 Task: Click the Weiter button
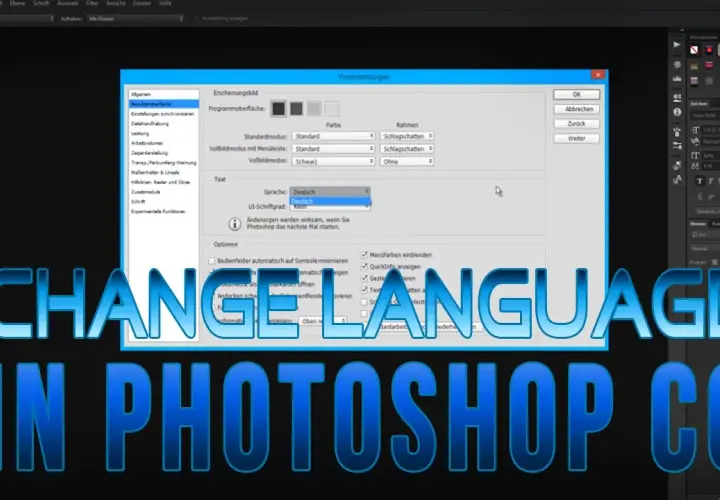coord(576,139)
